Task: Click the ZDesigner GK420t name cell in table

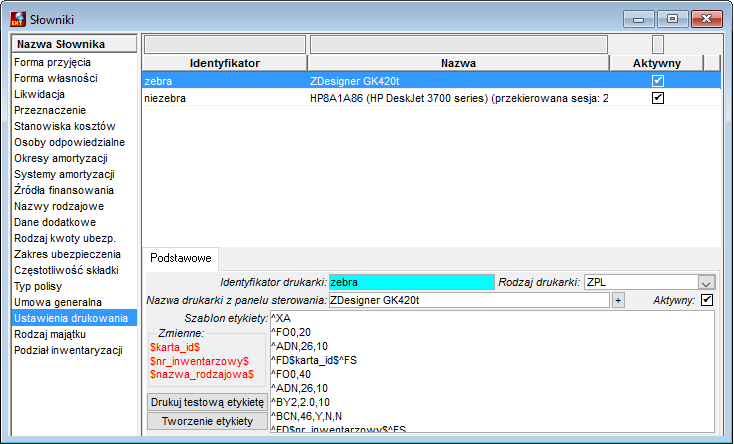Action: [x=459, y=81]
